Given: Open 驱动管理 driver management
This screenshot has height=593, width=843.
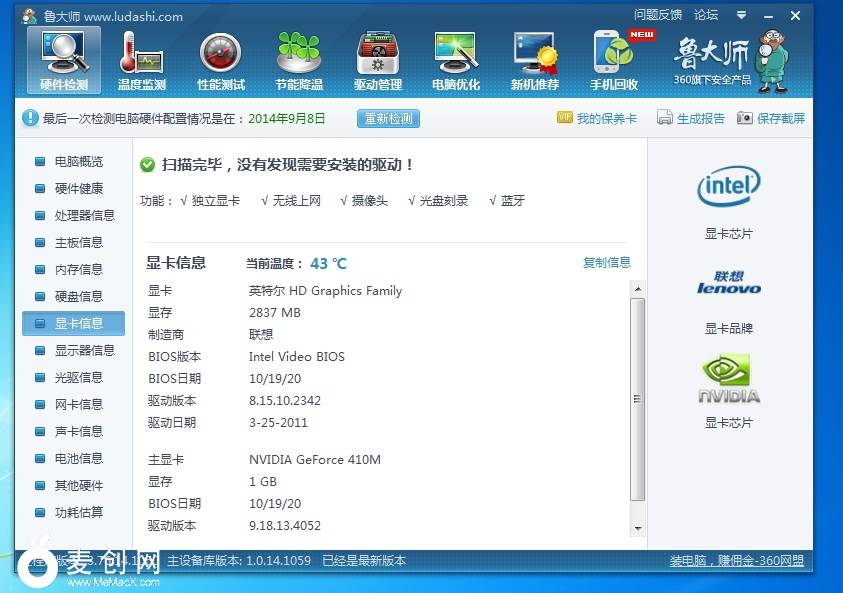Looking at the screenshot, I should (378, 58).
